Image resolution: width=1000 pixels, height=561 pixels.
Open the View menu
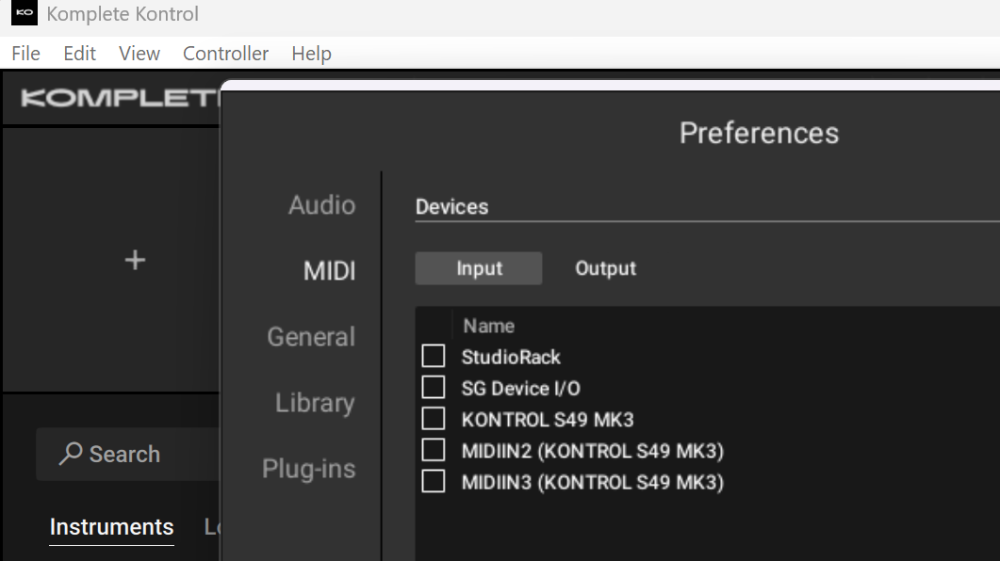[x=139, y=54]
